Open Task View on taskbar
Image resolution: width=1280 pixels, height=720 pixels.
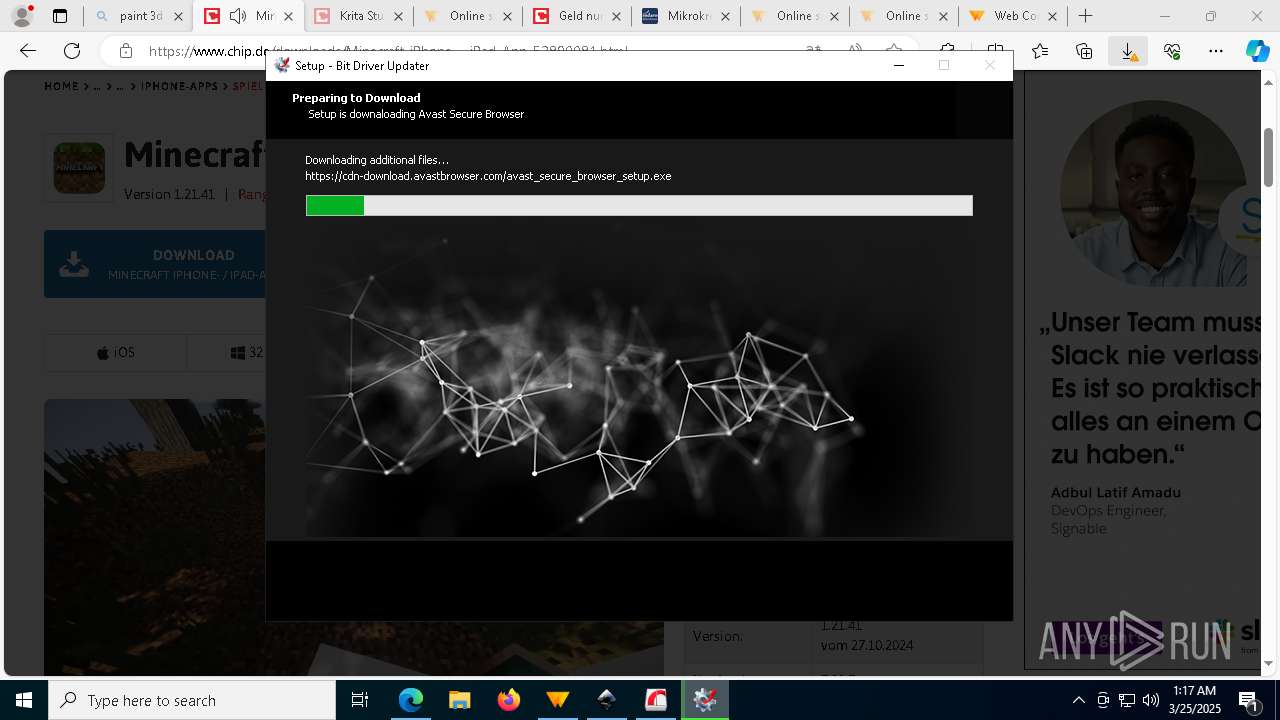click(x=361, y=700)
